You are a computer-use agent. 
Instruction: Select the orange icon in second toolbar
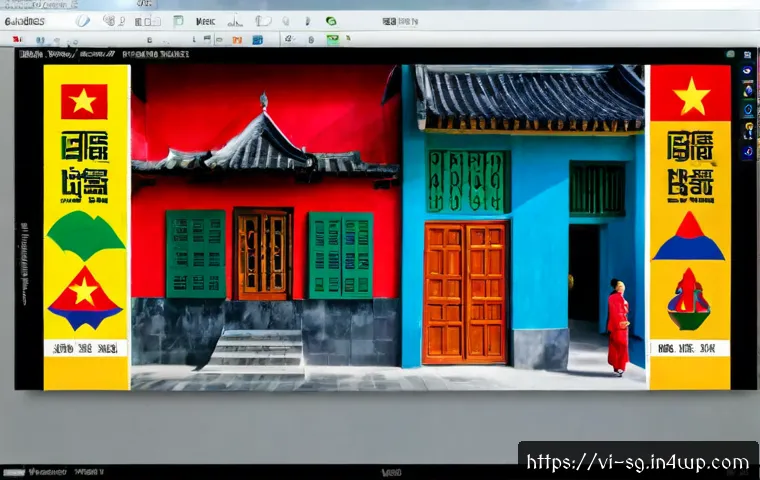[x=237, y=40]
